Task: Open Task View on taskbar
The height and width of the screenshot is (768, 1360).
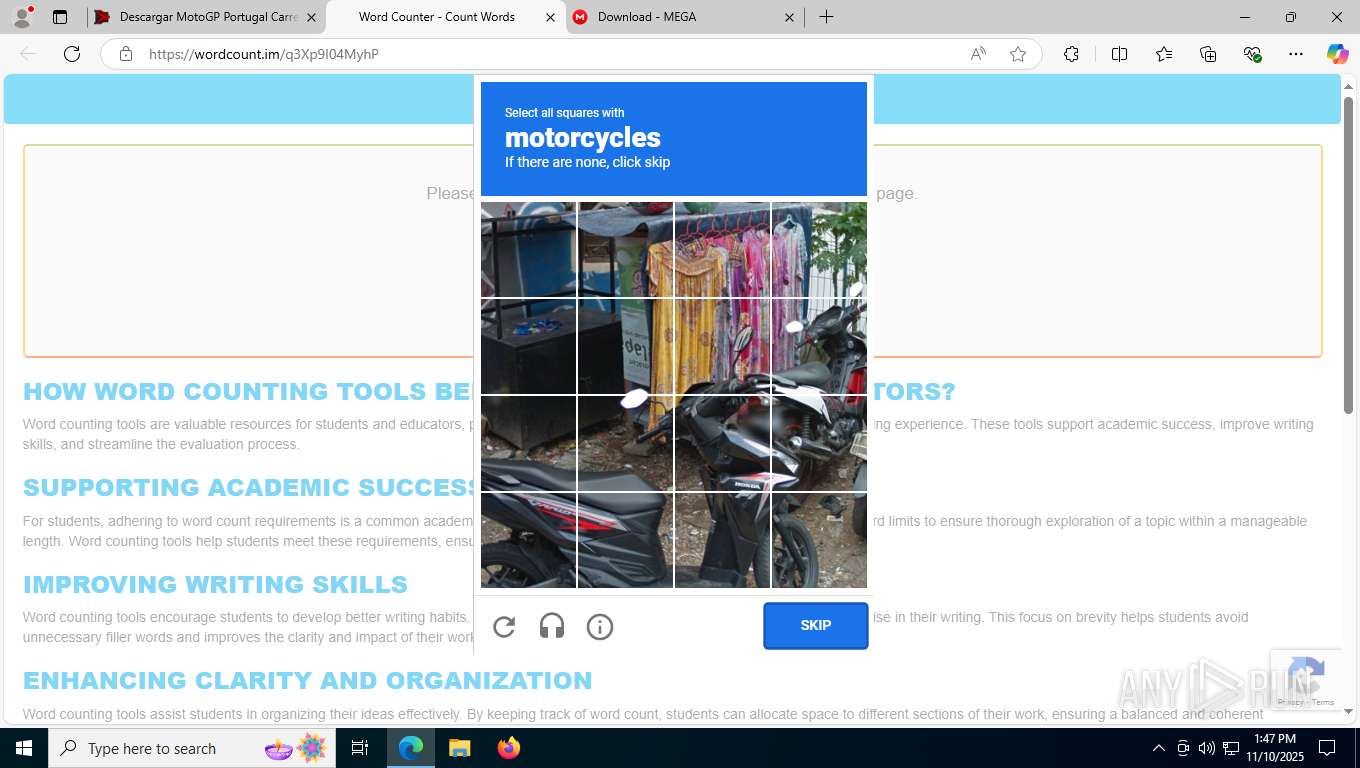Action: 360,748
